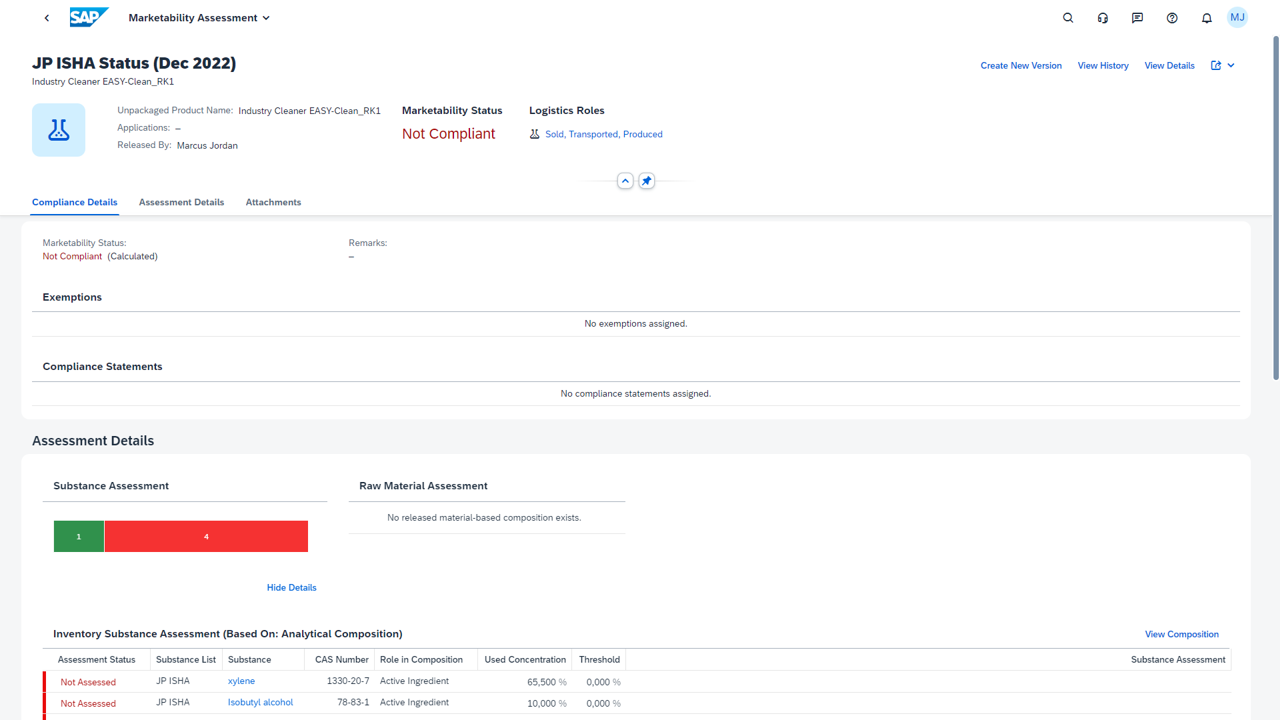Image resolution: width=1280 pixels, height=720 pixels.
Task: Click No exemptions assigned text
Action: pos(636,324)
